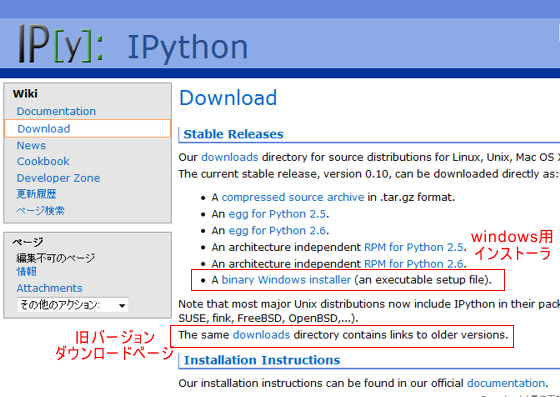Download the egg for Python 2.6
This screenshot has height=397, width=560.
click(x=277, y=231)
